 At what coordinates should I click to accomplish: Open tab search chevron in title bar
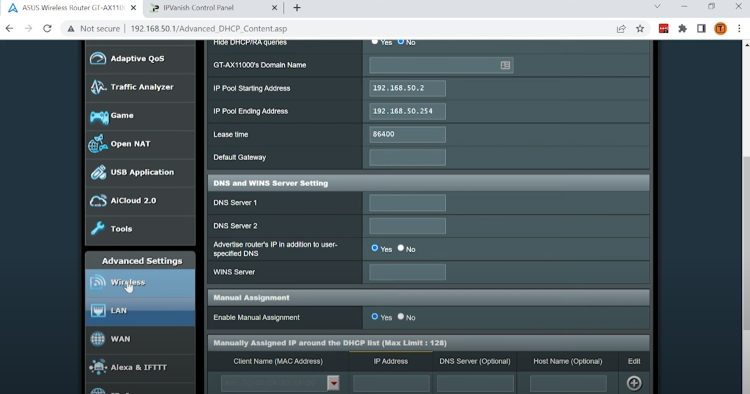tap(657, 7)
